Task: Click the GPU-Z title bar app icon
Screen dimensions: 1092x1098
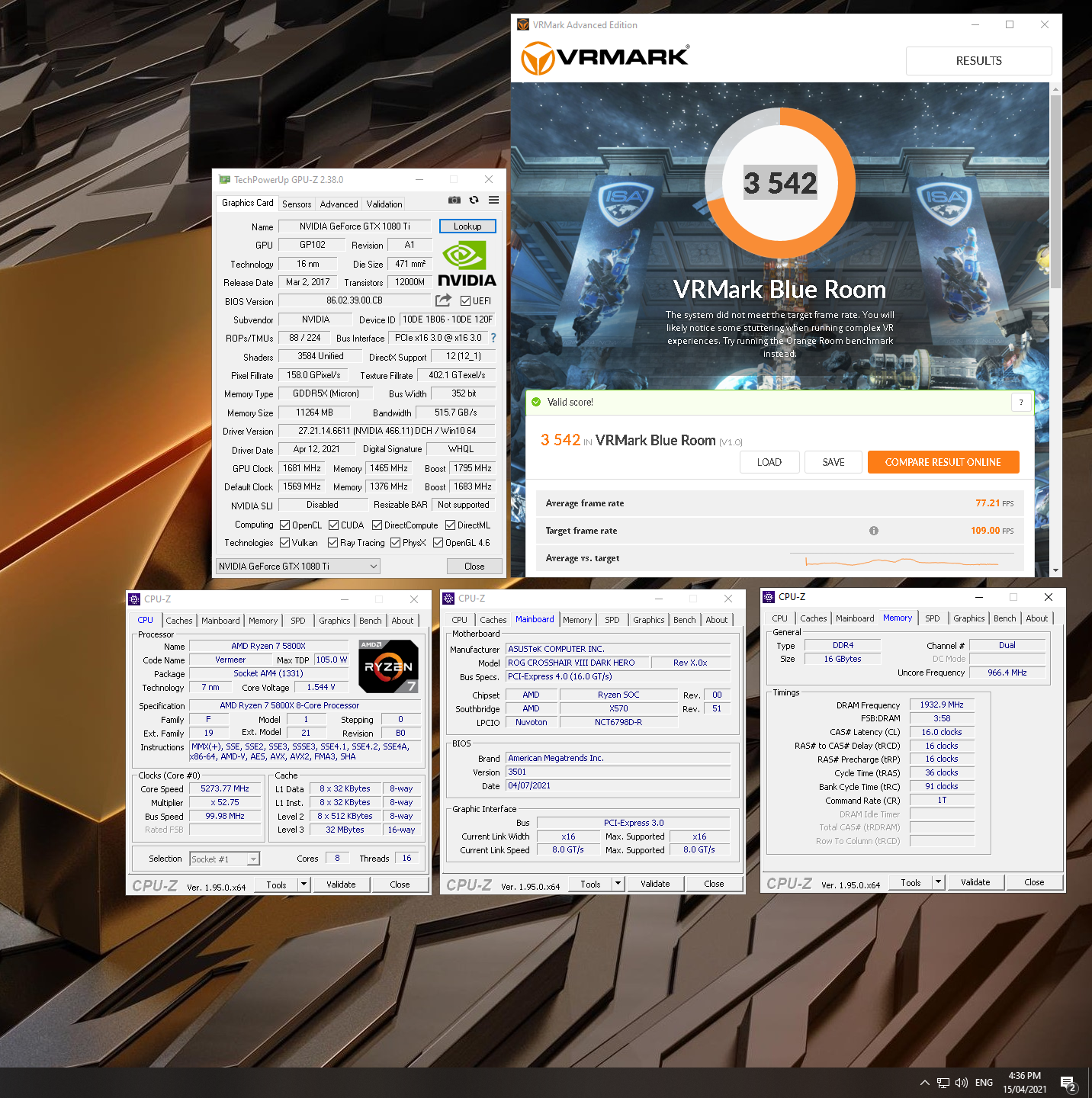Action: [224, 179]
